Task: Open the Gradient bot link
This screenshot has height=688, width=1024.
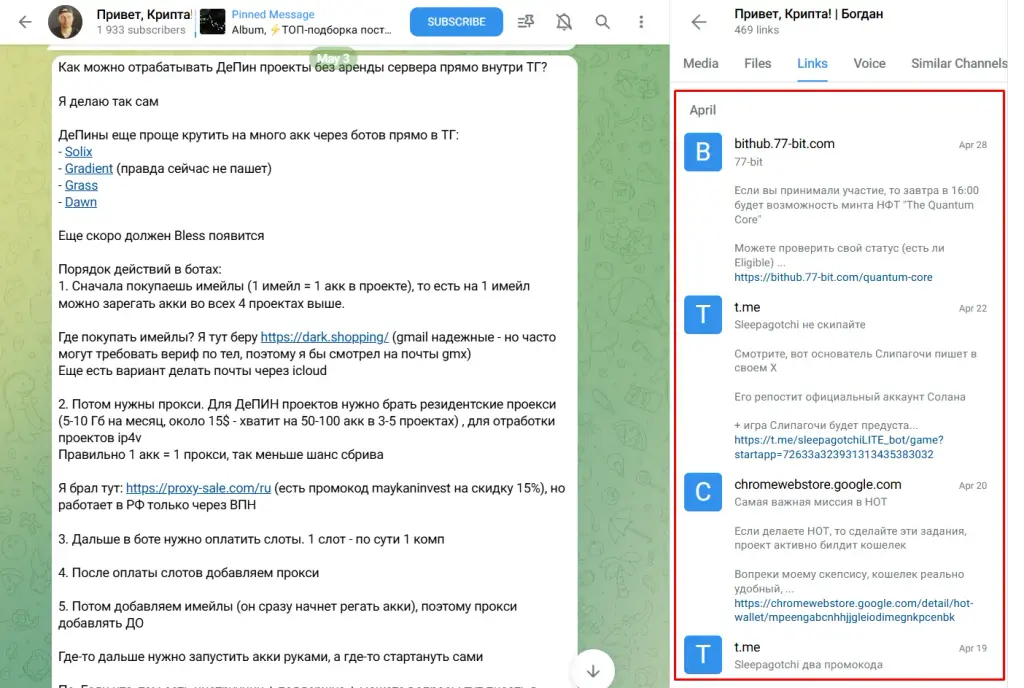Action: tap(89, 168)
